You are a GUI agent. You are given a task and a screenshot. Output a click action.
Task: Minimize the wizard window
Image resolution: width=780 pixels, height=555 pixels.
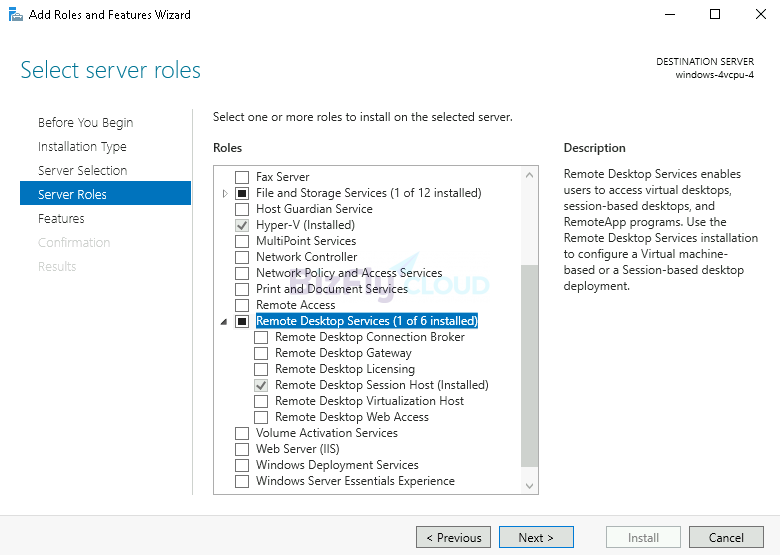coord(670,14)
